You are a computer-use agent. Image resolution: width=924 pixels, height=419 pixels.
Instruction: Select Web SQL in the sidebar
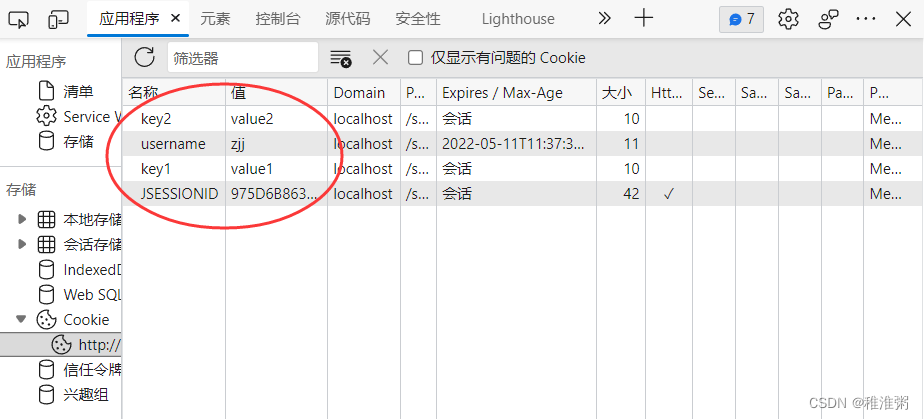point(92,294)
